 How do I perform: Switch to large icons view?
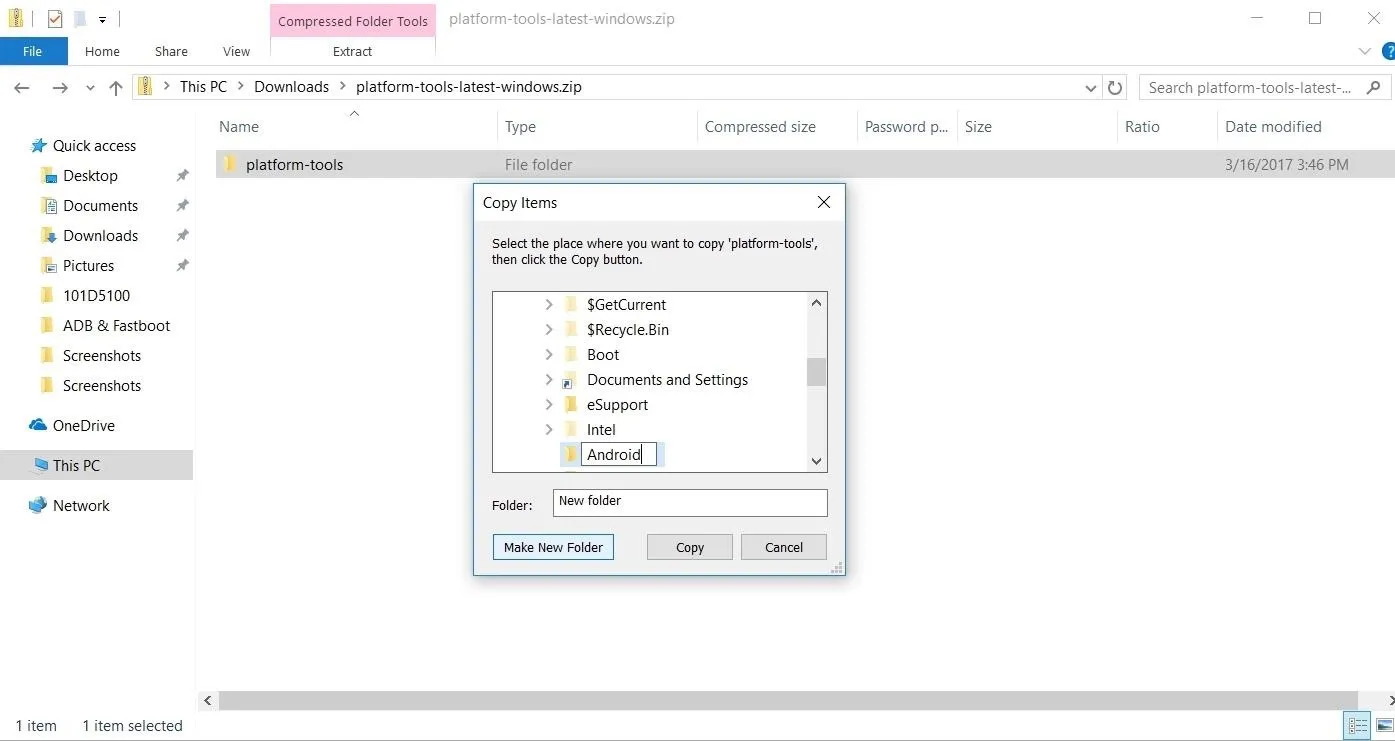coord(1381,726)
